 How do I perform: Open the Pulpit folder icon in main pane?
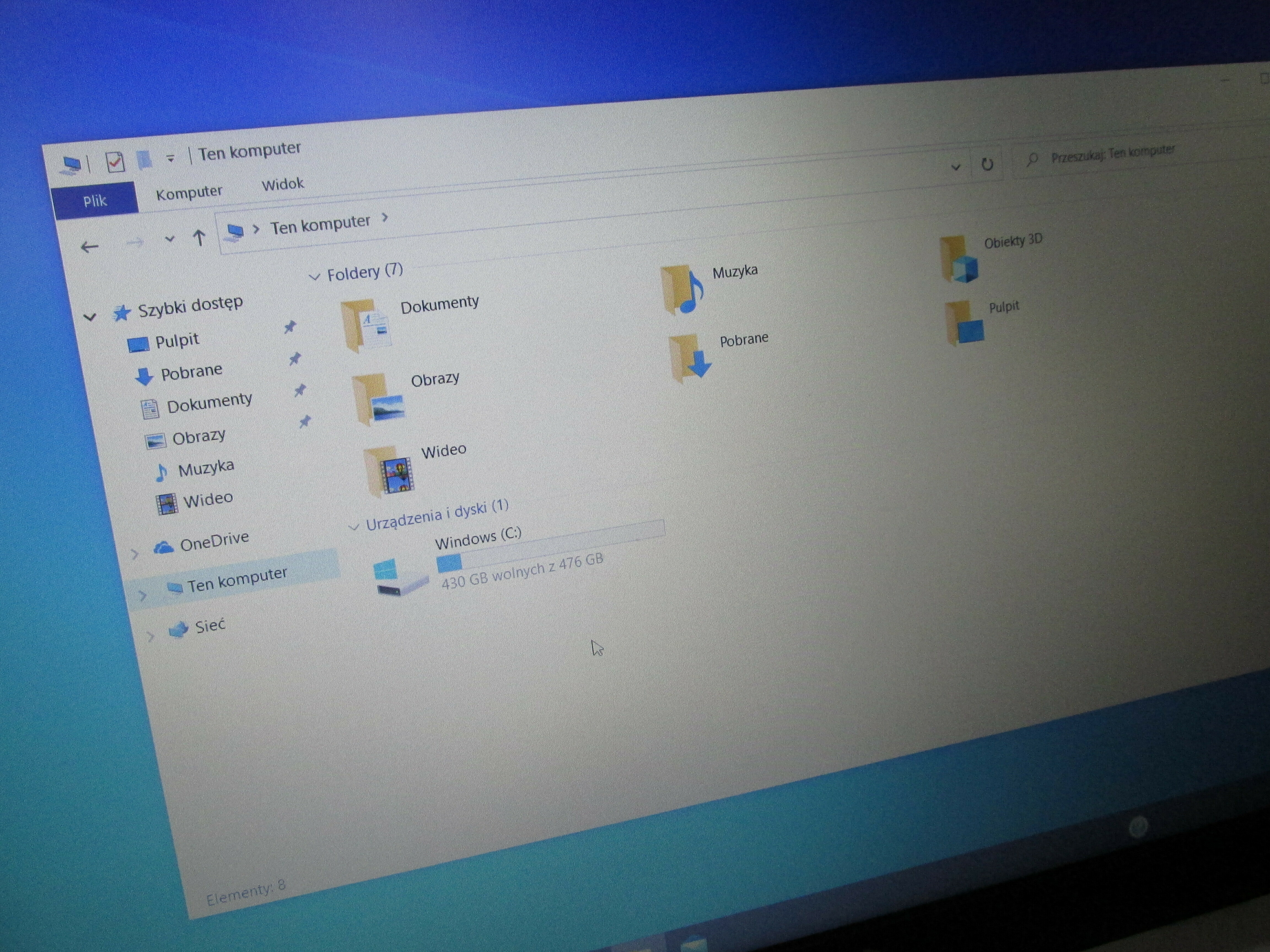click(x=965, y=323)
